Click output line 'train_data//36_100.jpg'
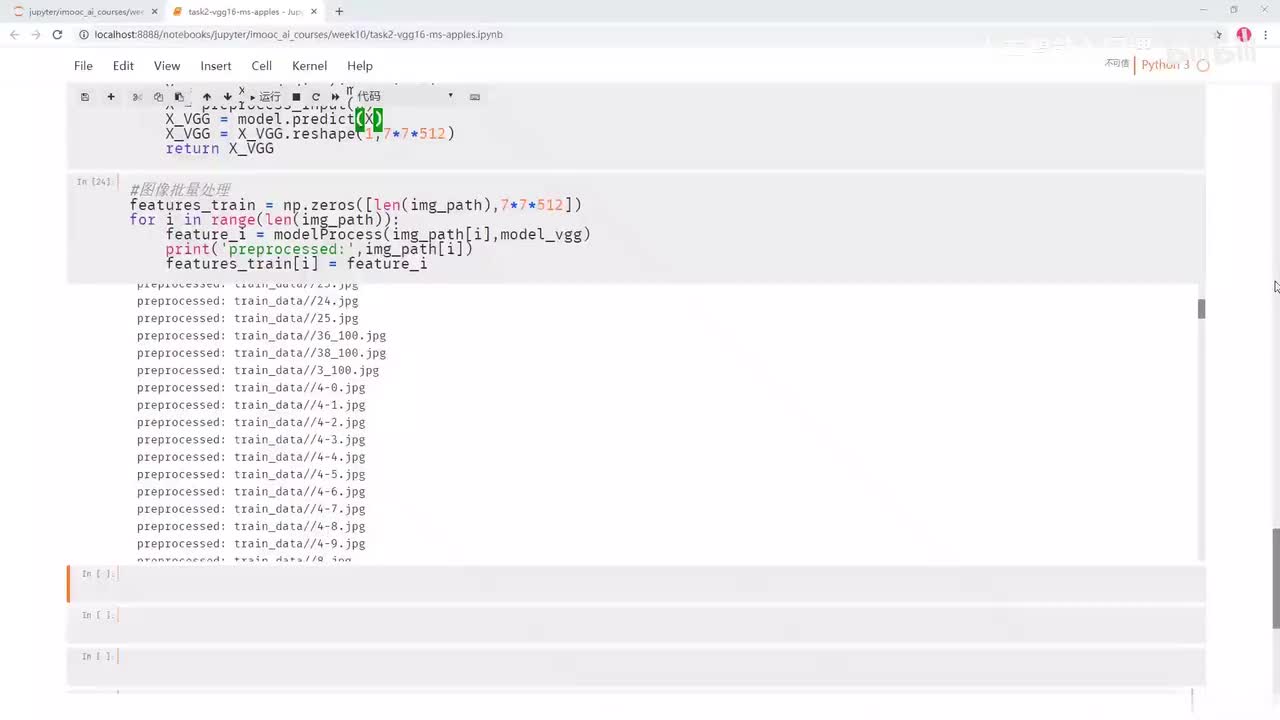The height and width of the screenshot is (720, 1280). (x=261, y=336)
